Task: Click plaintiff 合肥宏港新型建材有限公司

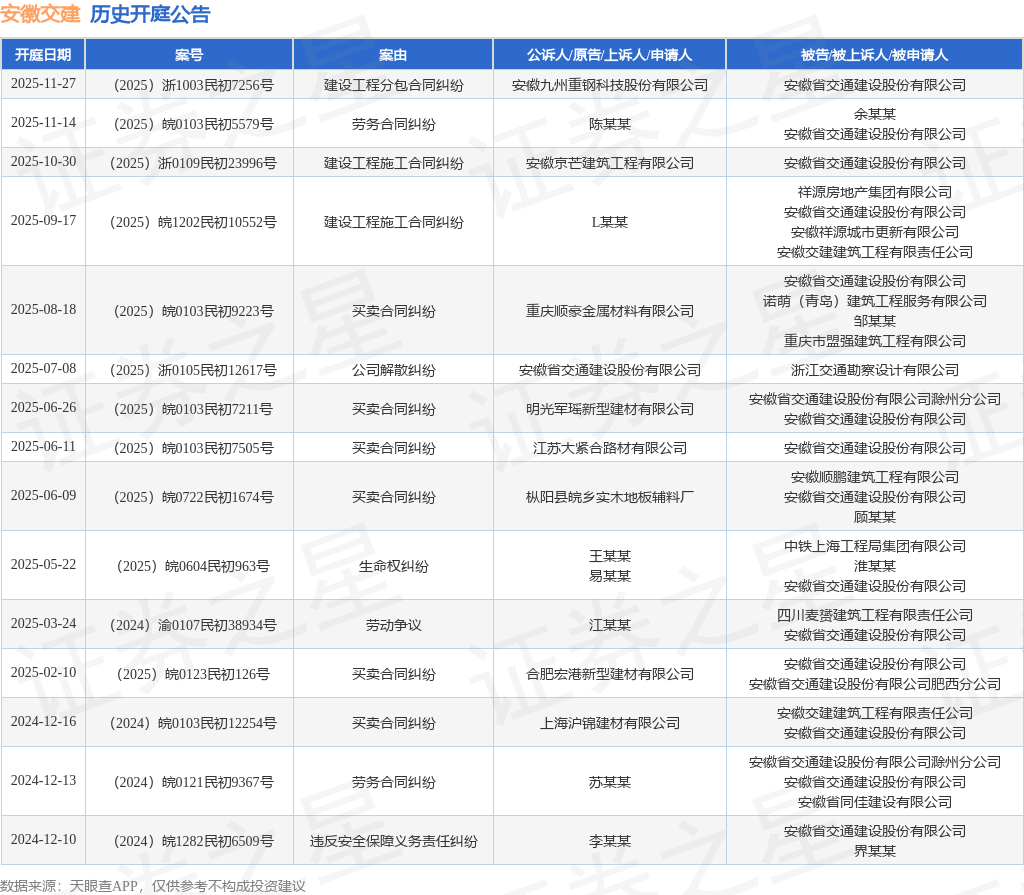Action: point(609,674)
